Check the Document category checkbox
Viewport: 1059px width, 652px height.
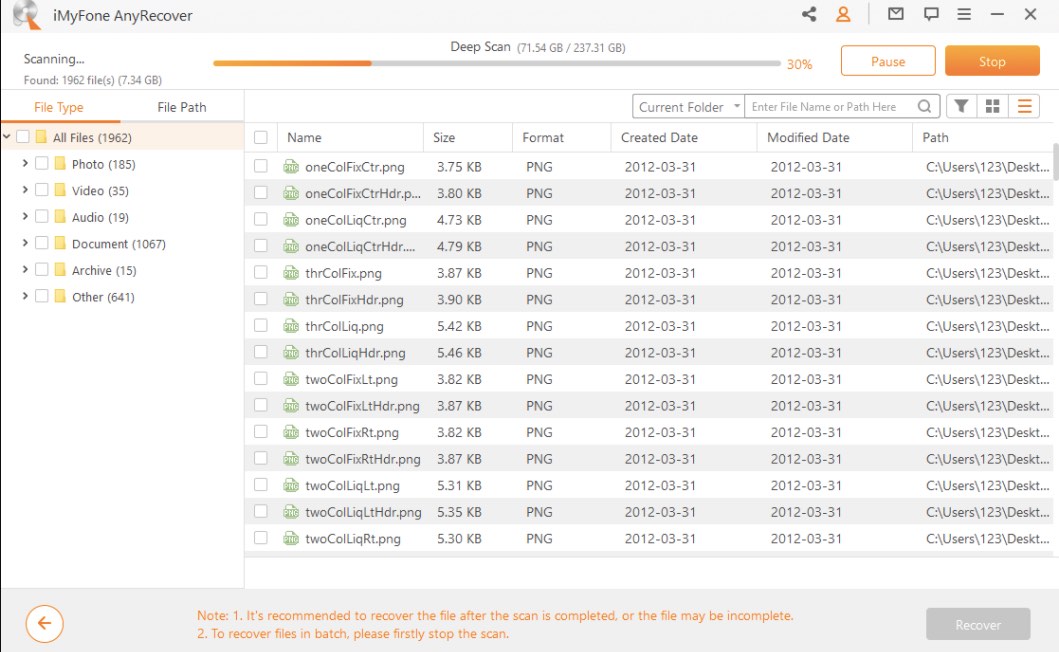pos(42,243)
